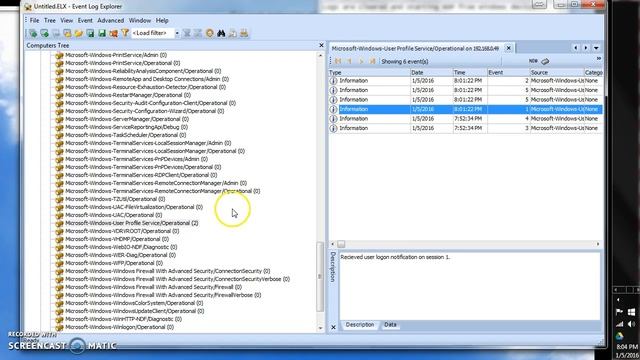This screenshot has width=640, height=360.
Task: Click the second green floppy save icon
Action: (102, 33)
